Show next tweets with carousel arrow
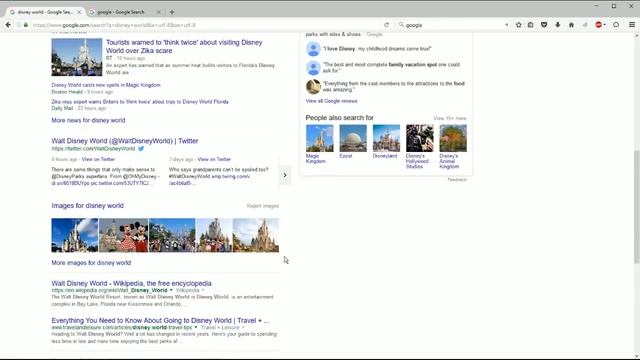This screenshot has height=360, width=640. tap(285, 175)
